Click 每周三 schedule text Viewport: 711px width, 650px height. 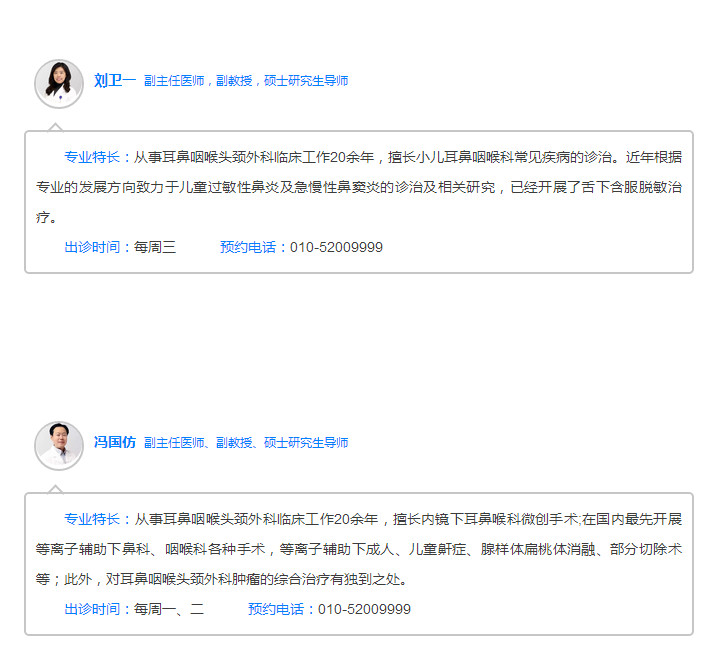click(x=155, y=247)
